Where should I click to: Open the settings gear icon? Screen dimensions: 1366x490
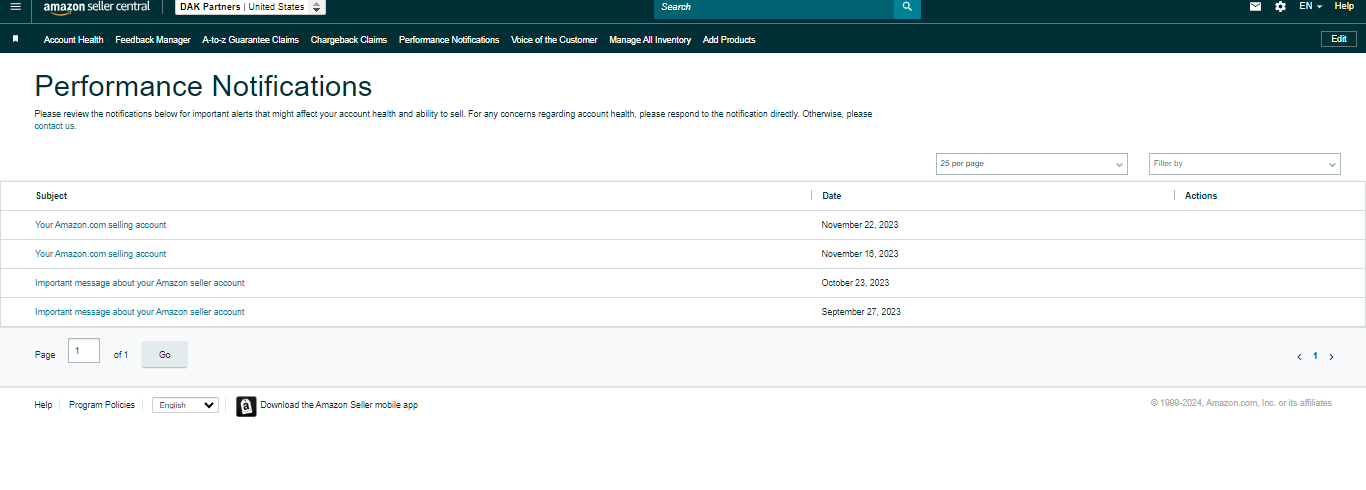[x=1281, y=6]
